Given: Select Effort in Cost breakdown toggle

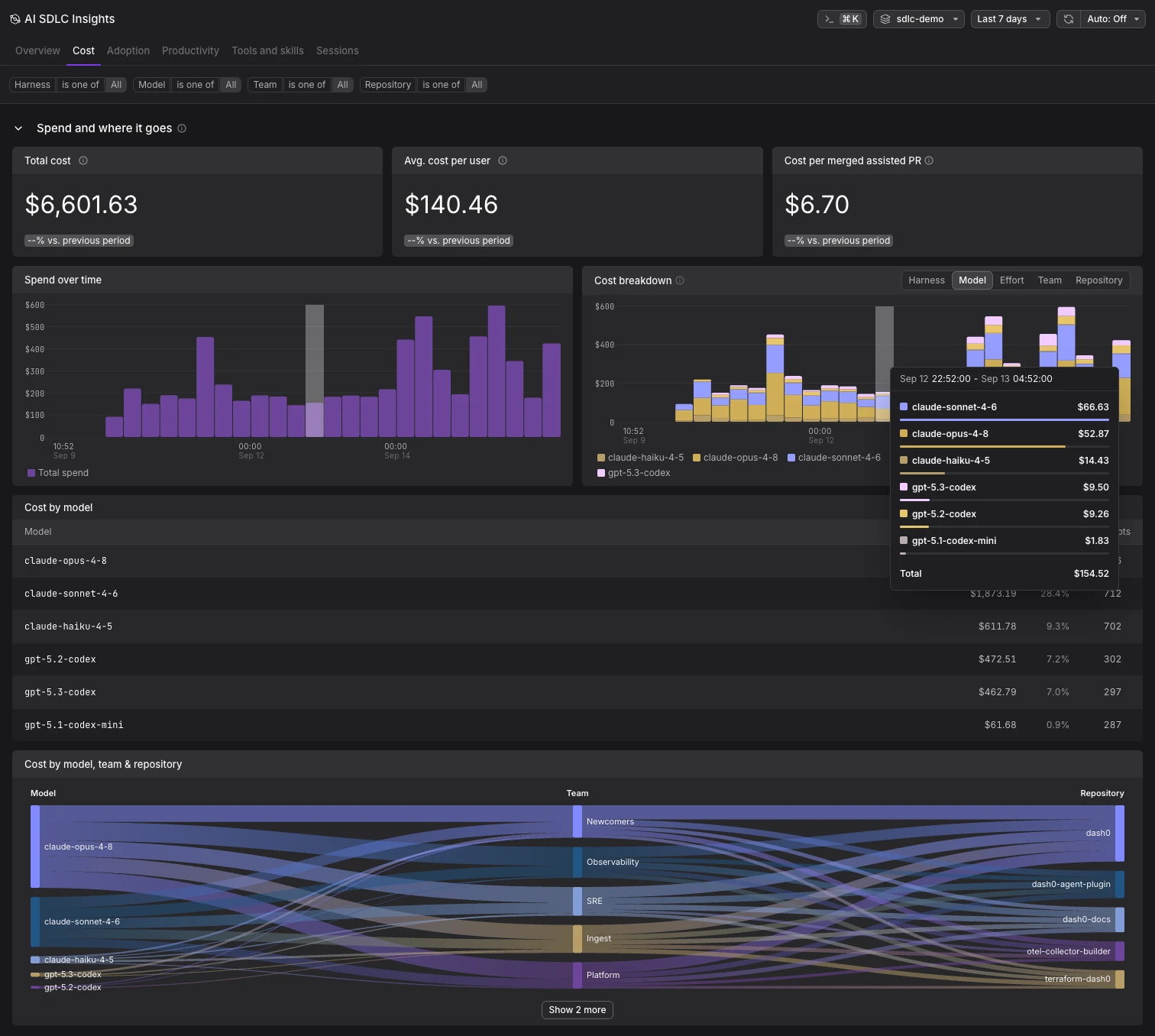Looking at the screenshot, I should (x=1011, y=280).
